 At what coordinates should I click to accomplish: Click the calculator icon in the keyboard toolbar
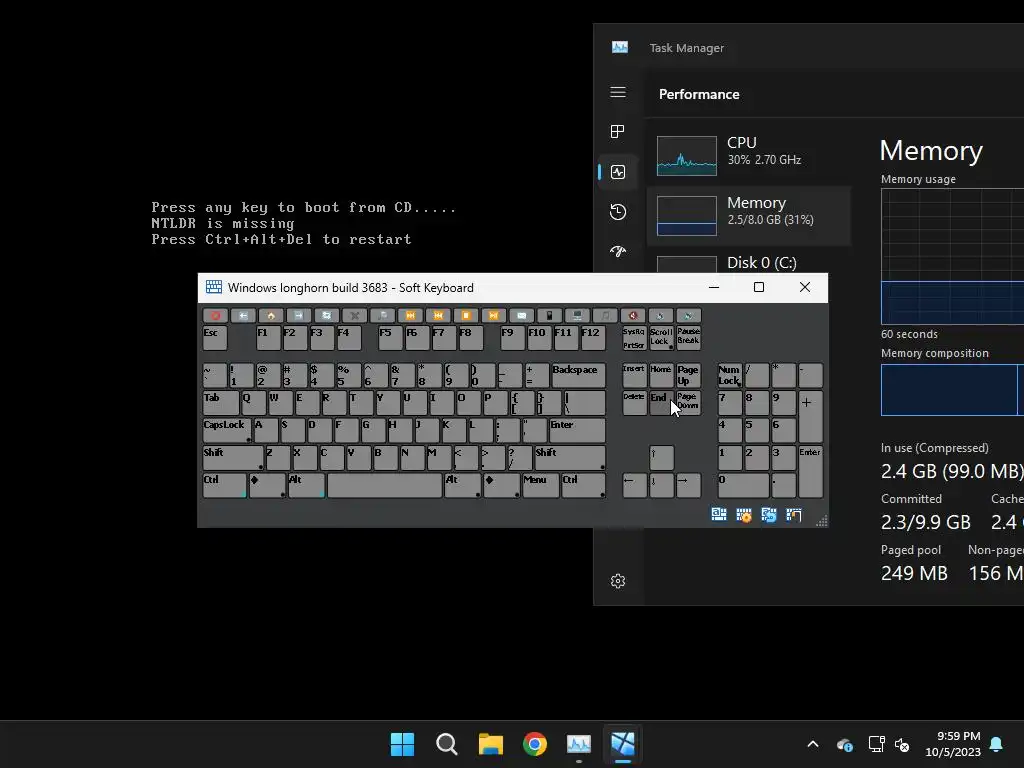tap(549, 315)
